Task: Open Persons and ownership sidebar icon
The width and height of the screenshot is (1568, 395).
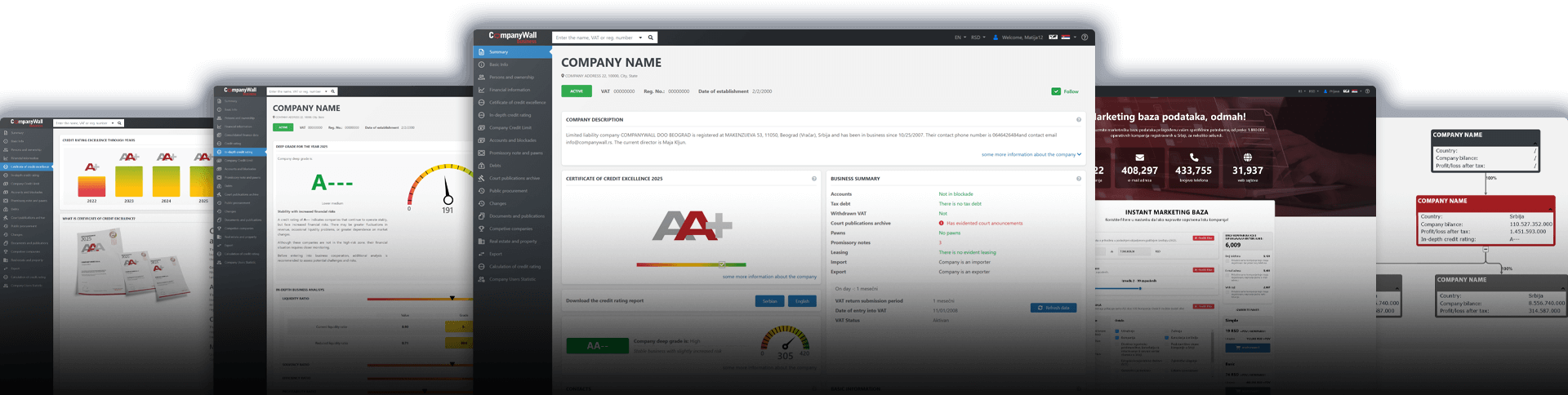Action: [x=481, y=78]
